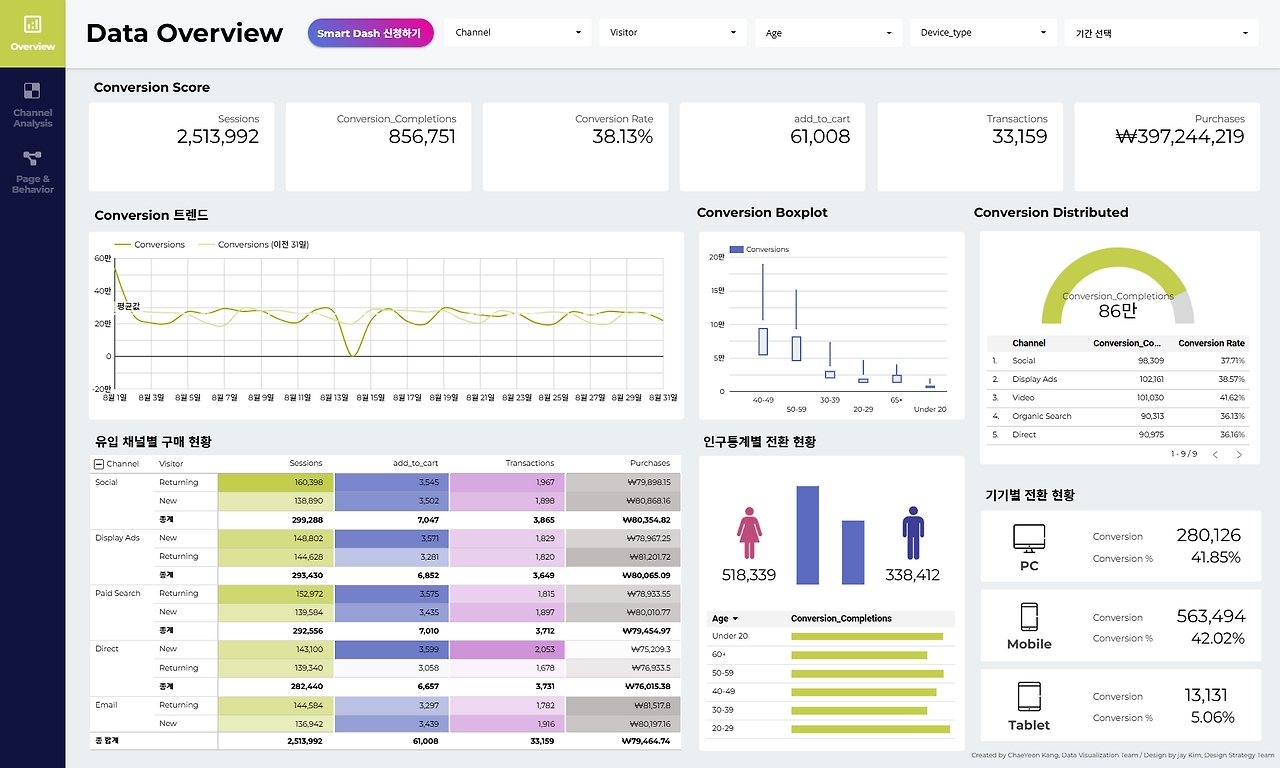
Task: Click the male demographic figure icon
Action: coord(912,533)
